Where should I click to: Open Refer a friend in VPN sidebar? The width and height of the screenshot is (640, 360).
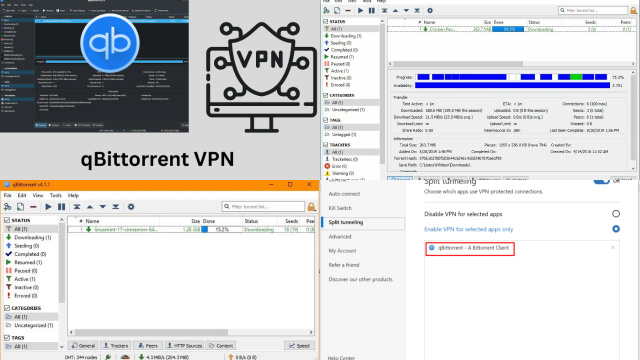344,265
